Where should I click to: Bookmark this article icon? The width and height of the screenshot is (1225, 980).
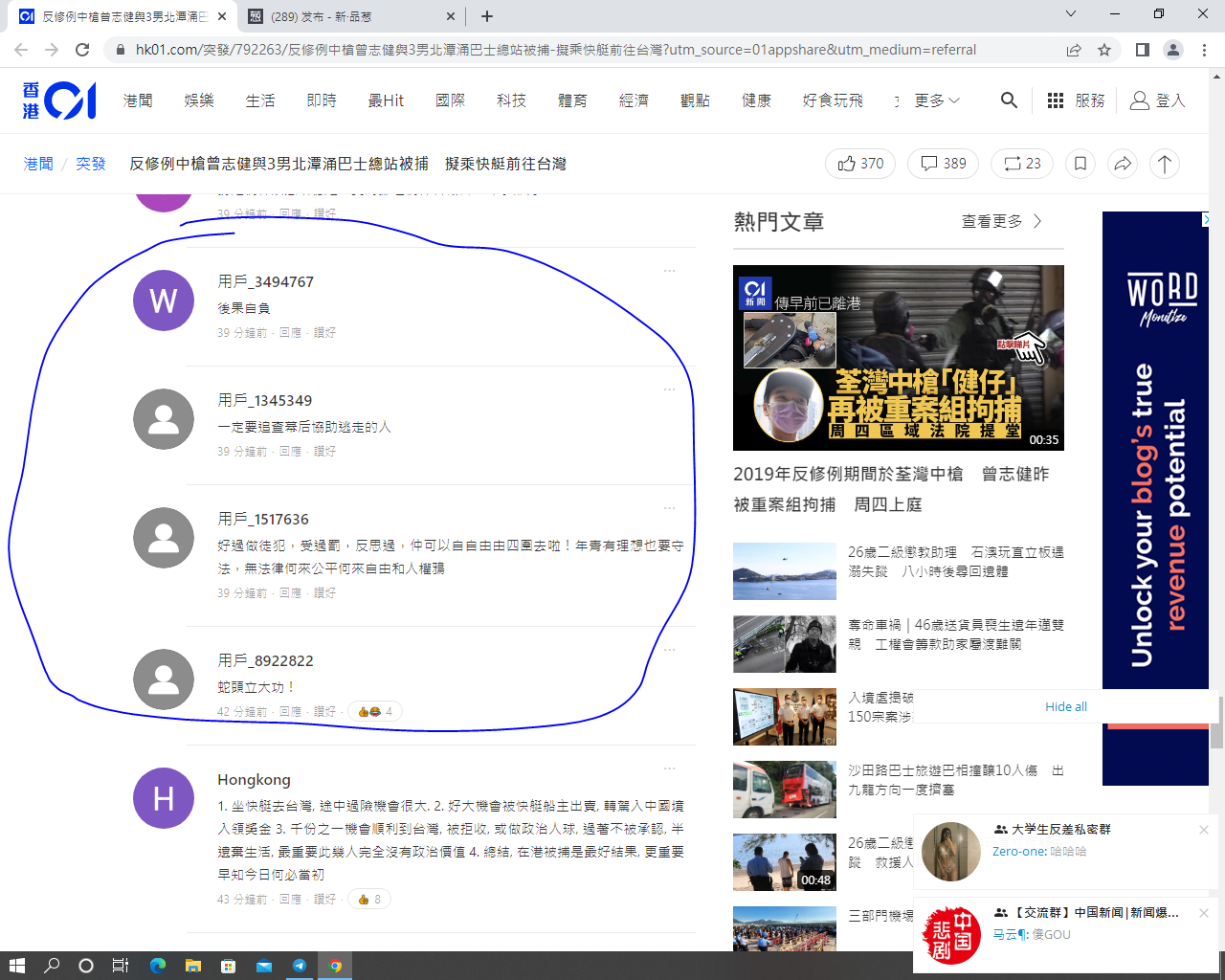point(1080,164)
